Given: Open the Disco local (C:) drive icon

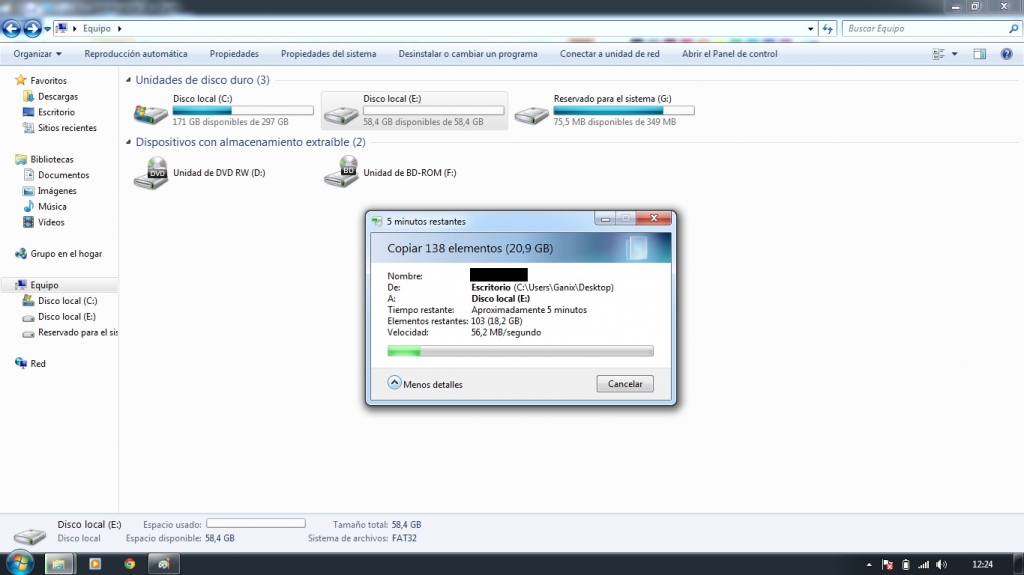Looking at the screenshot, I should pyautogui.click(x=150, y=113).
